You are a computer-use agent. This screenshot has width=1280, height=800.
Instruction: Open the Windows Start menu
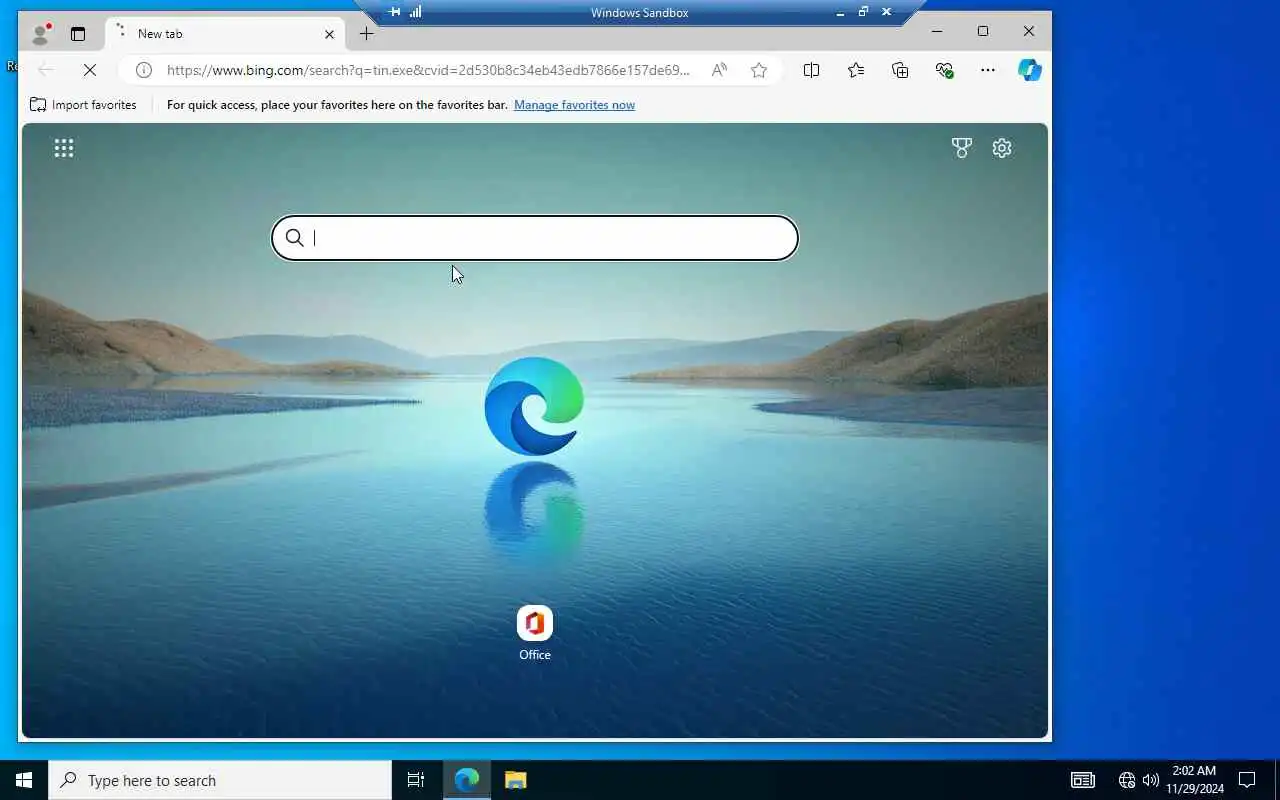tap(24, 780)
